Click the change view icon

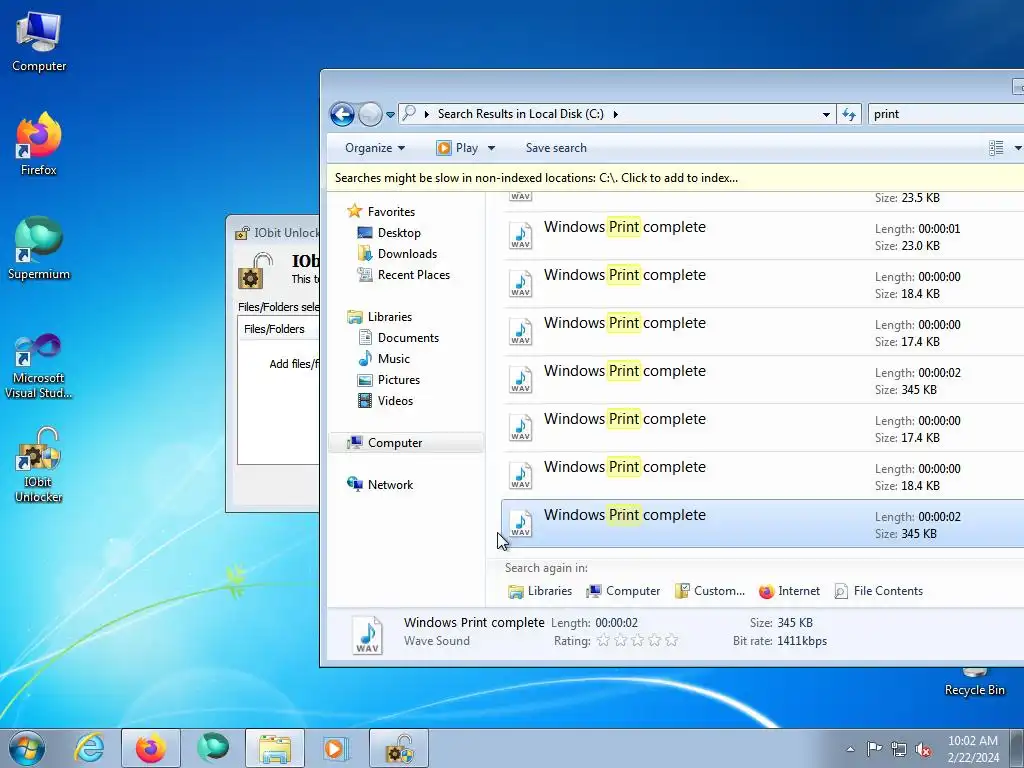pos(996,148)
